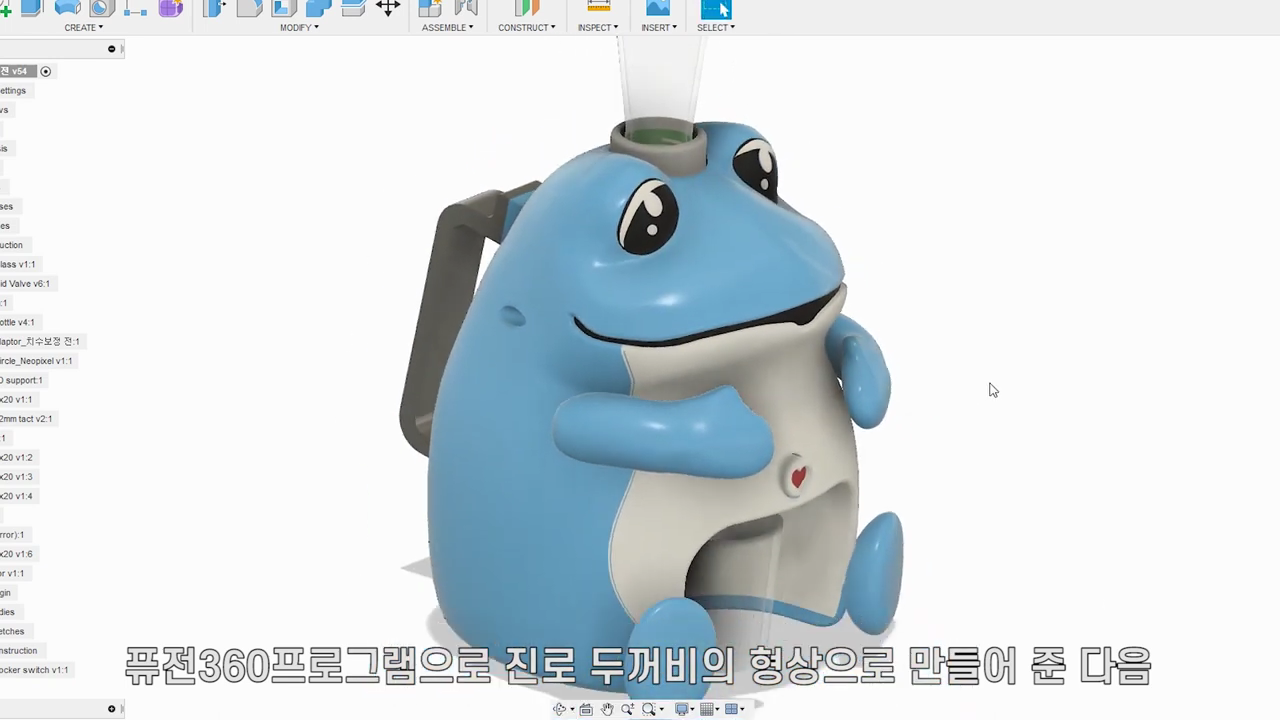Click the Viewports layout icon
Screen dimensions: 1280x720
point(732,709)
